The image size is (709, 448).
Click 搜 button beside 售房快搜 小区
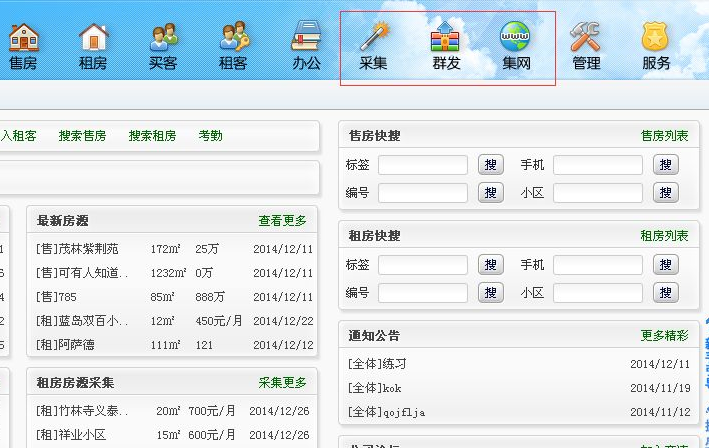pos(666,193)
